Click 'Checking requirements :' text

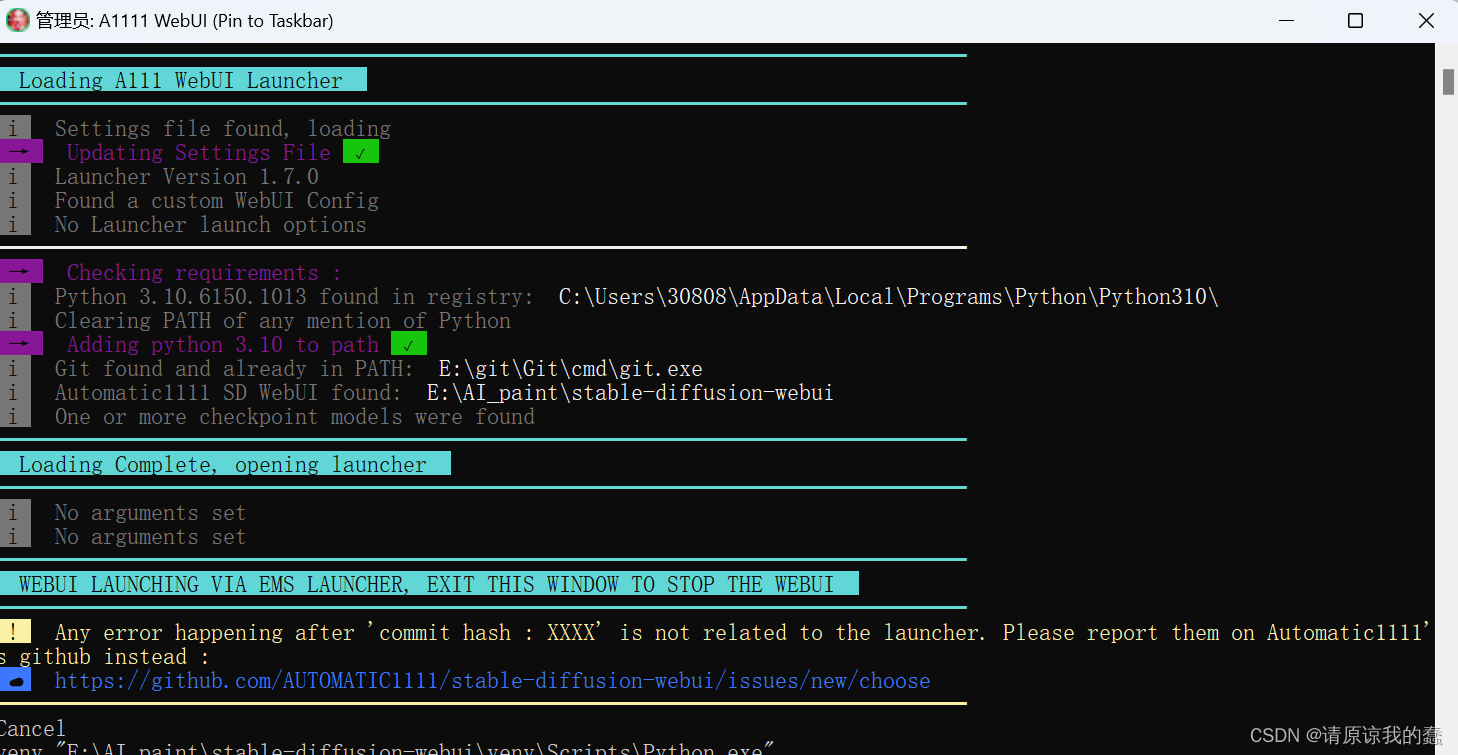point(204,273)
